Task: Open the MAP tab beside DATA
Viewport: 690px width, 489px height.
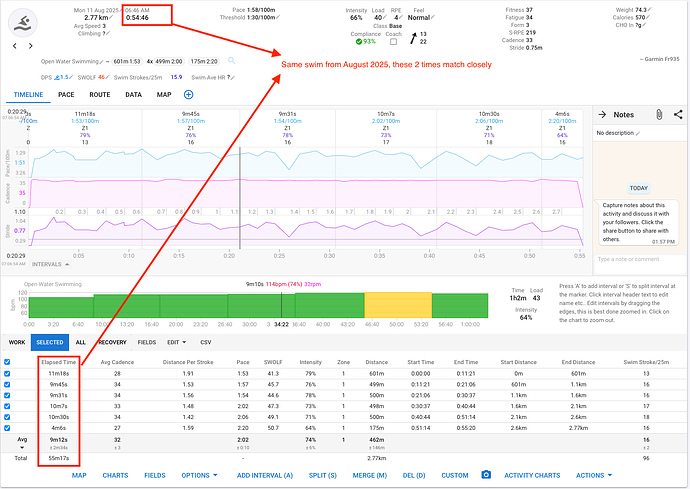Action: [164, 95]
